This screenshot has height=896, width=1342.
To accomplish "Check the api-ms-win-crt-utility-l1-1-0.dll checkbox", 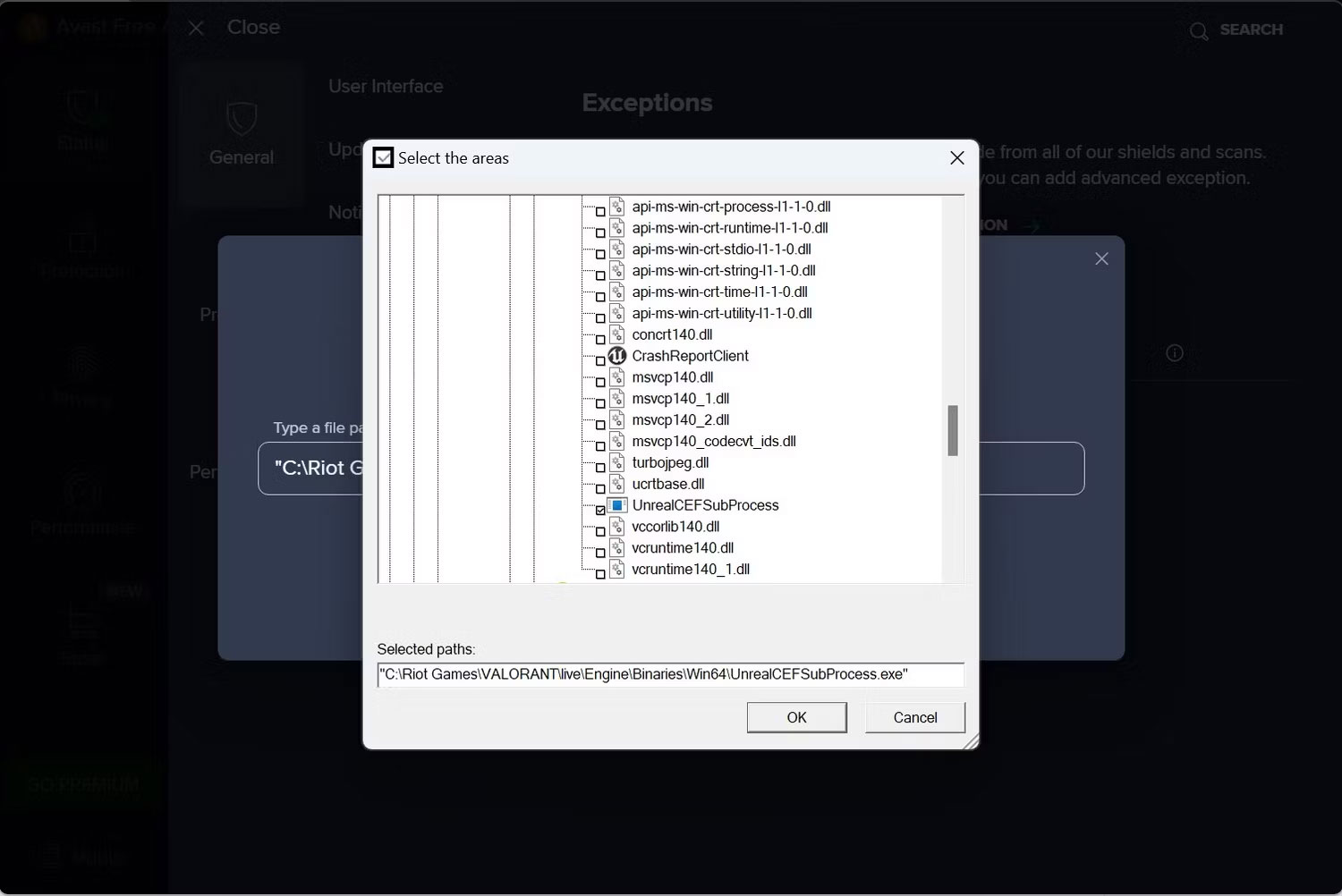I will point(600,318).
